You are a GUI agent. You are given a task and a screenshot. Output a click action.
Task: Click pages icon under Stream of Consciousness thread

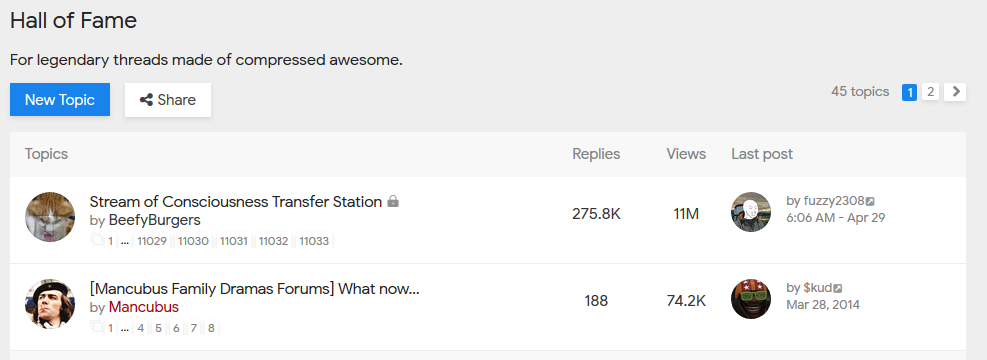[97, 240]
